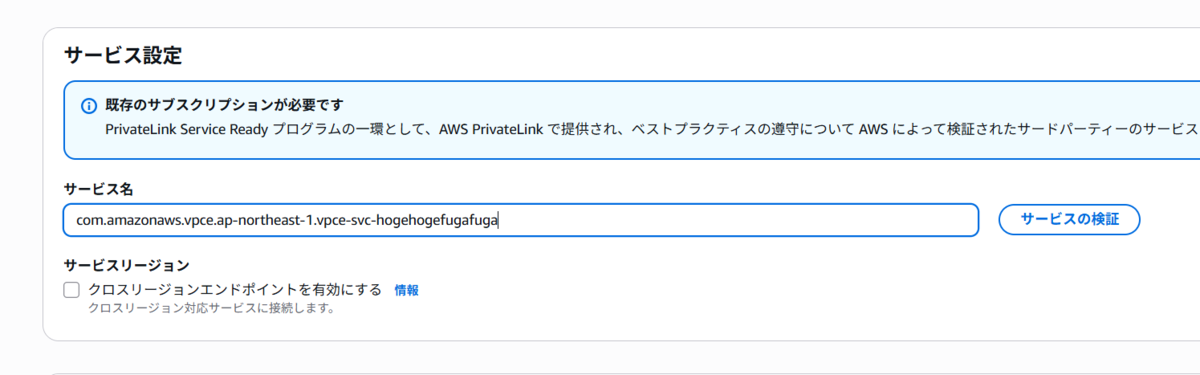
Task: Click the サービス設定 section heading
Action: point(123,56)
